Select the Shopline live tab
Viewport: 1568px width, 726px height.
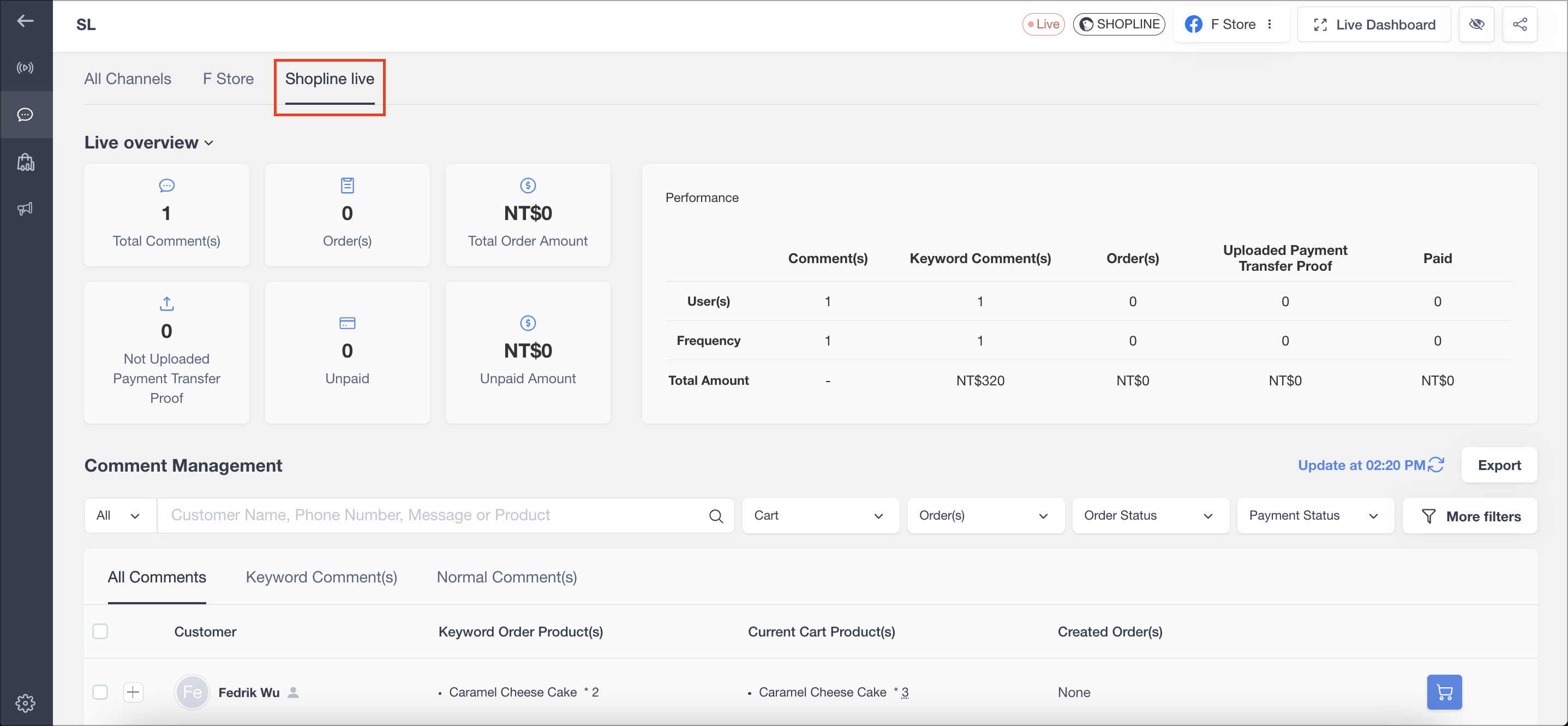tap(330, 79)
